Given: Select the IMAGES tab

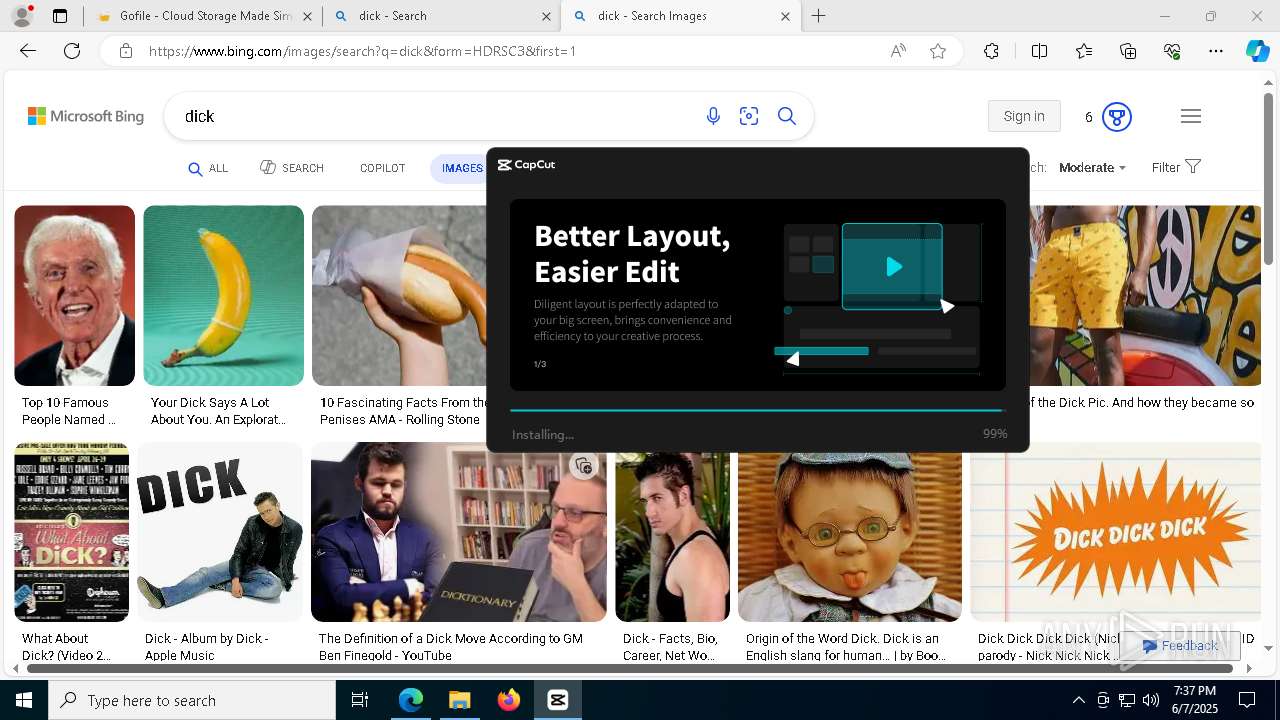Looking at the screenshot, I should 461,168.
